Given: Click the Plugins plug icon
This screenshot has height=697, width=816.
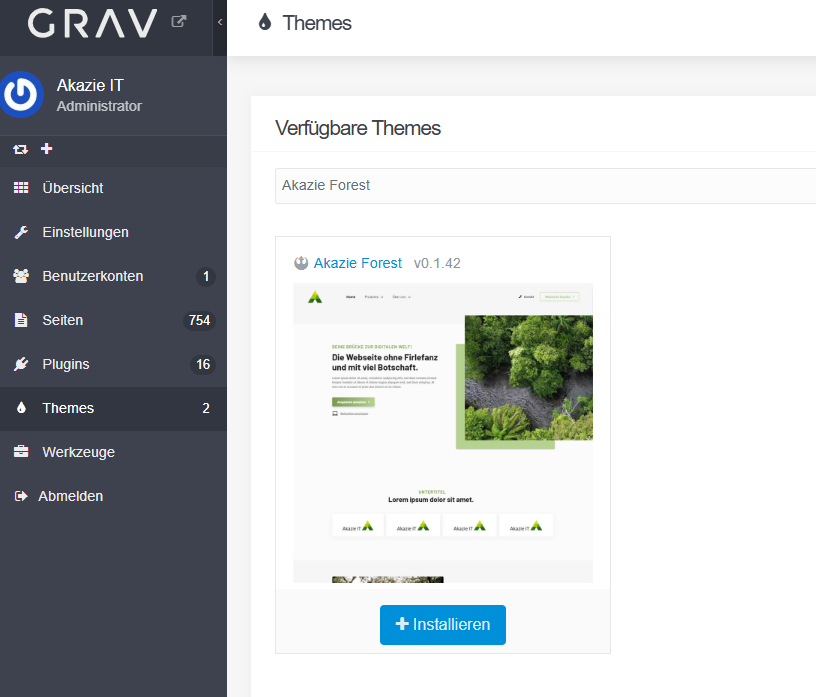Looking at the screenshot, I should pyautogui.click(x=21, y=364).
